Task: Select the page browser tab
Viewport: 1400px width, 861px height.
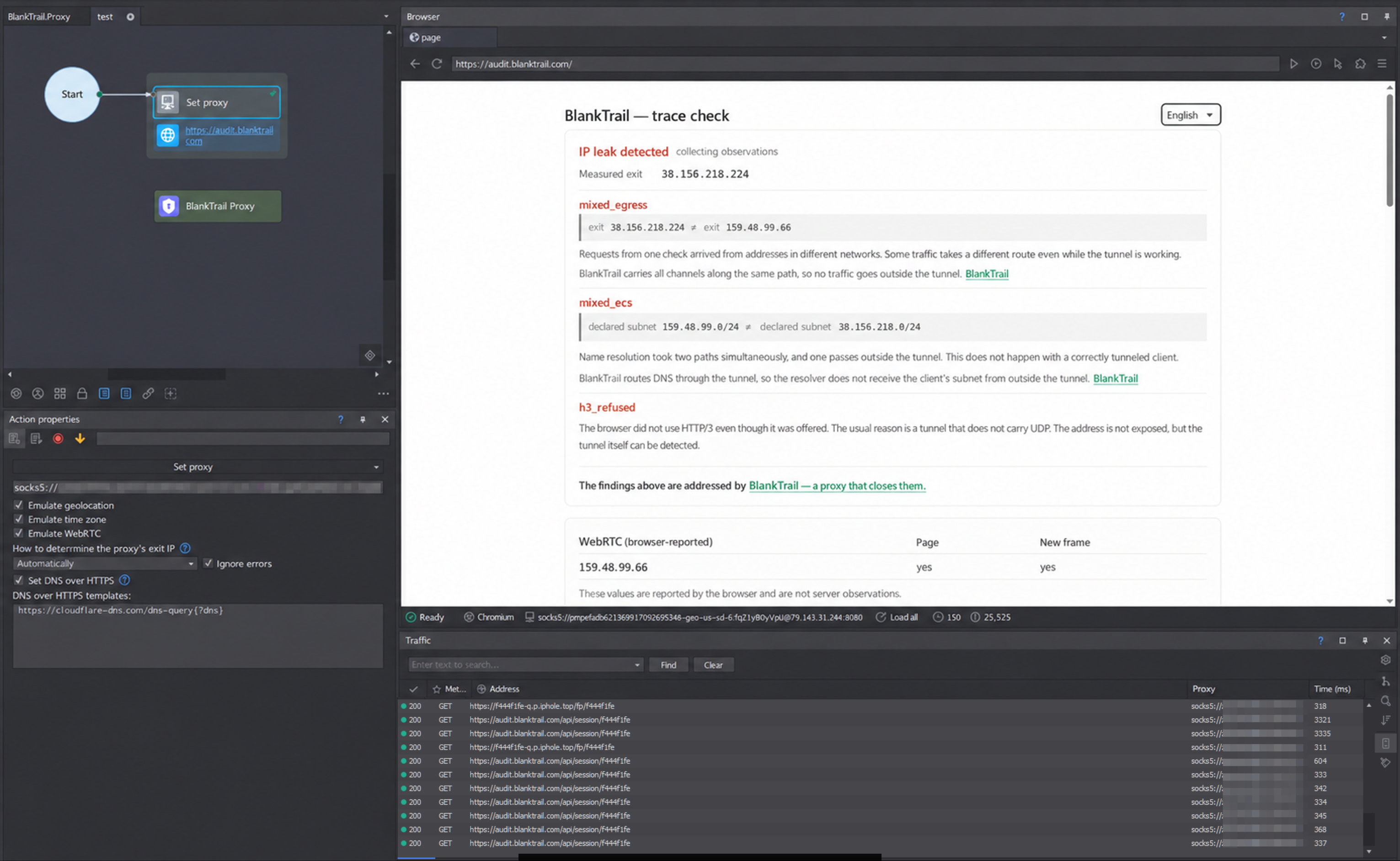Action: click(450, 37)
